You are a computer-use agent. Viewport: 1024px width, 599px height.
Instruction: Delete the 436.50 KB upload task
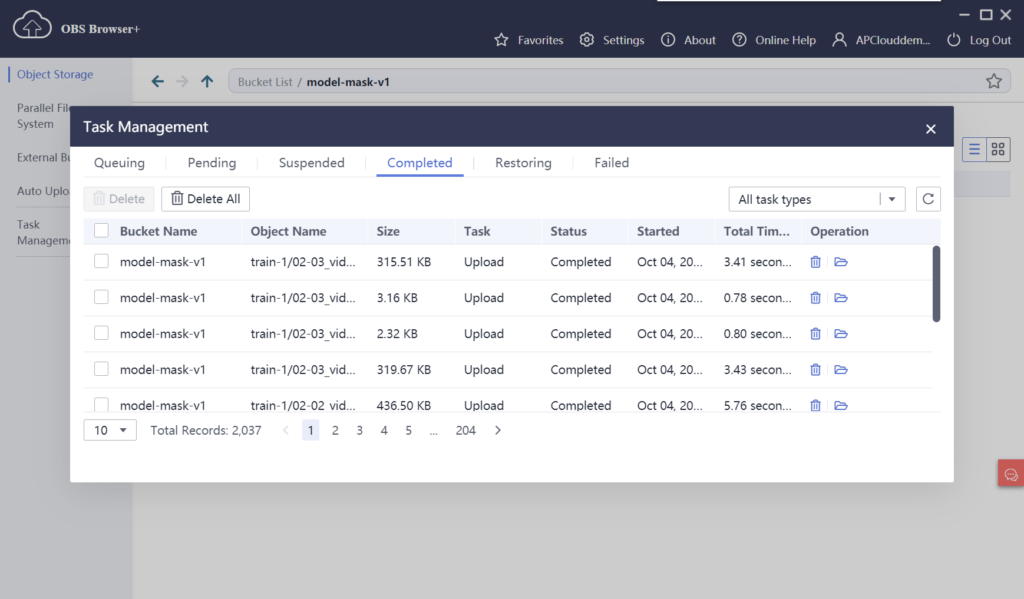(x=815, y=406)
